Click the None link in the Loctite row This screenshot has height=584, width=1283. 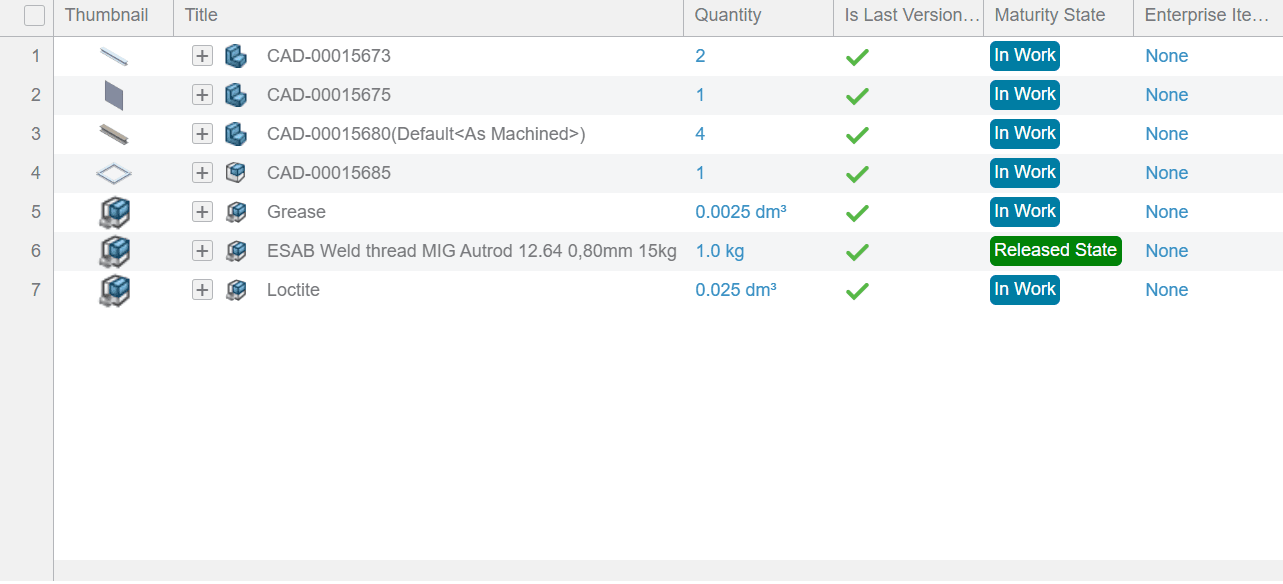coord(1167,290)
